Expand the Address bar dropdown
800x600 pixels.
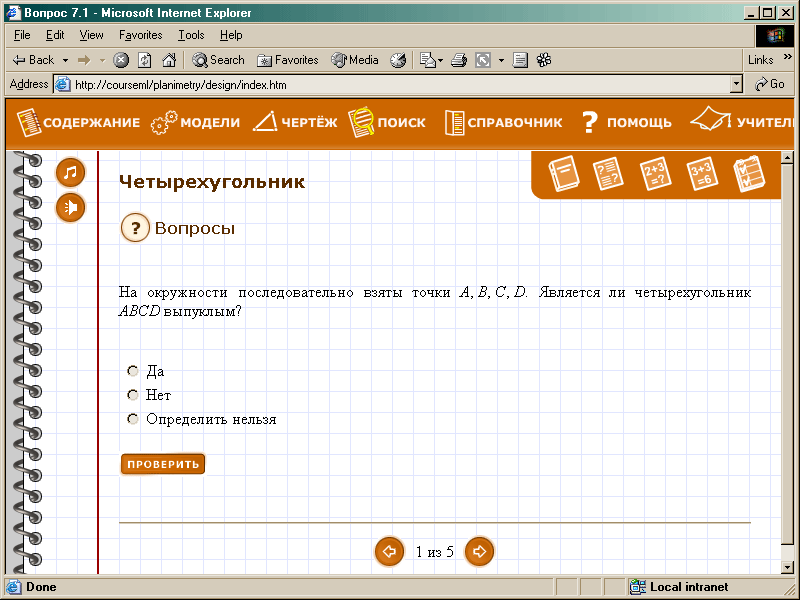[737, 85]
